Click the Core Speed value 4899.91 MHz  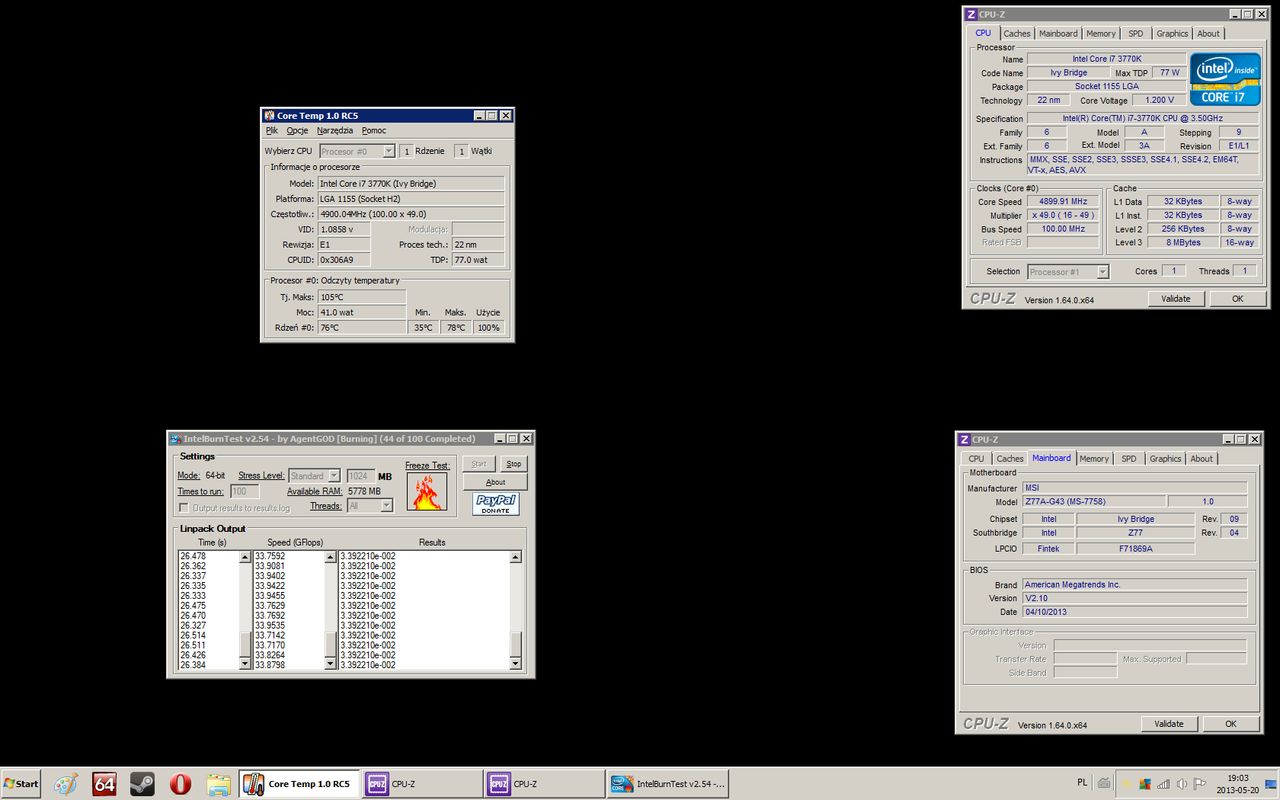pos(1062,202)
